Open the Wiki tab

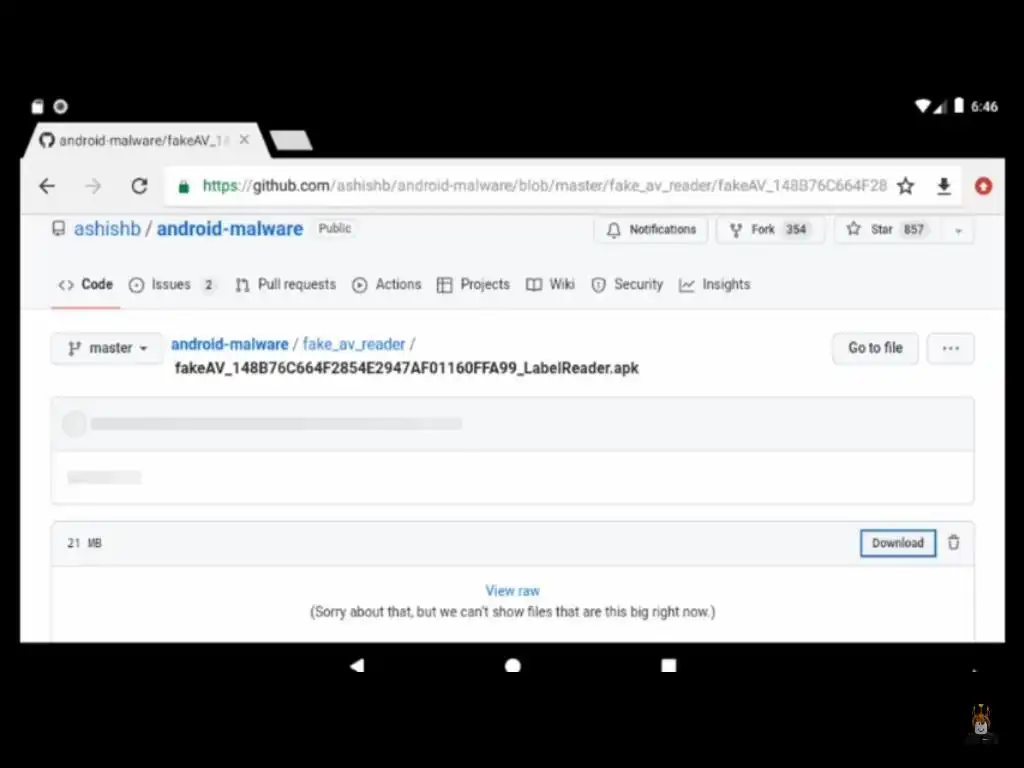(x=550, y=285)
